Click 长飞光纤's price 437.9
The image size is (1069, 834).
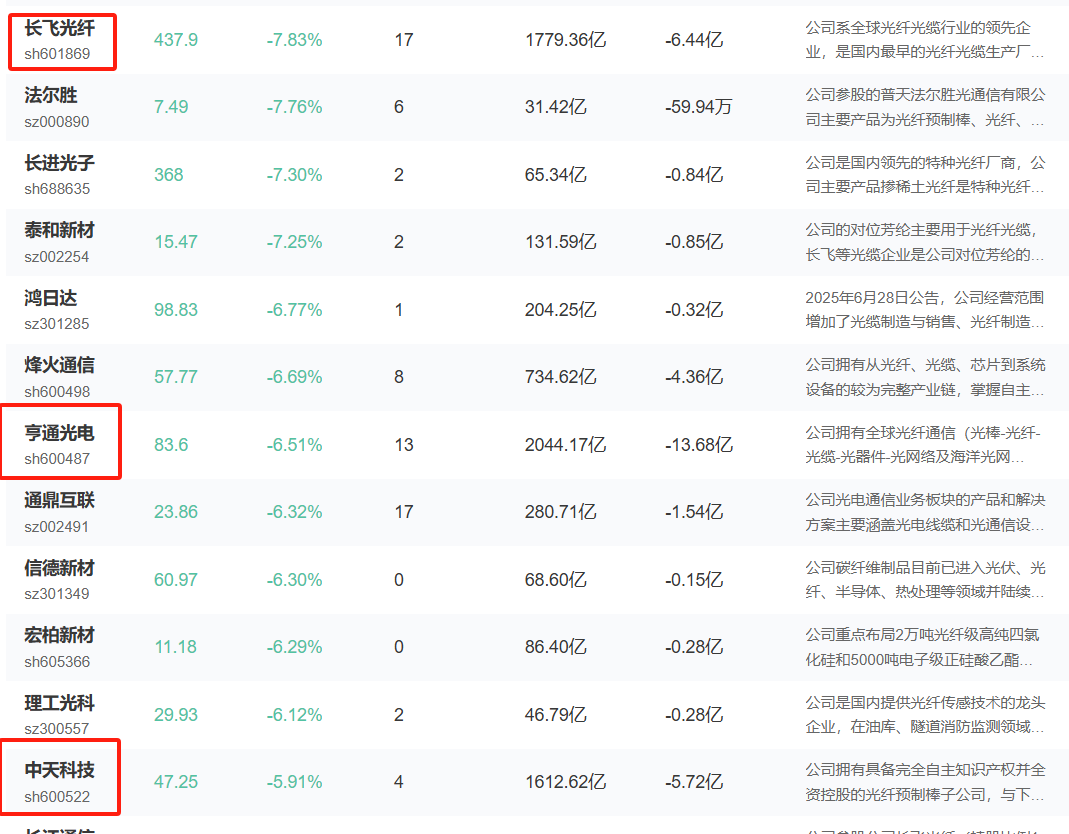176,40
